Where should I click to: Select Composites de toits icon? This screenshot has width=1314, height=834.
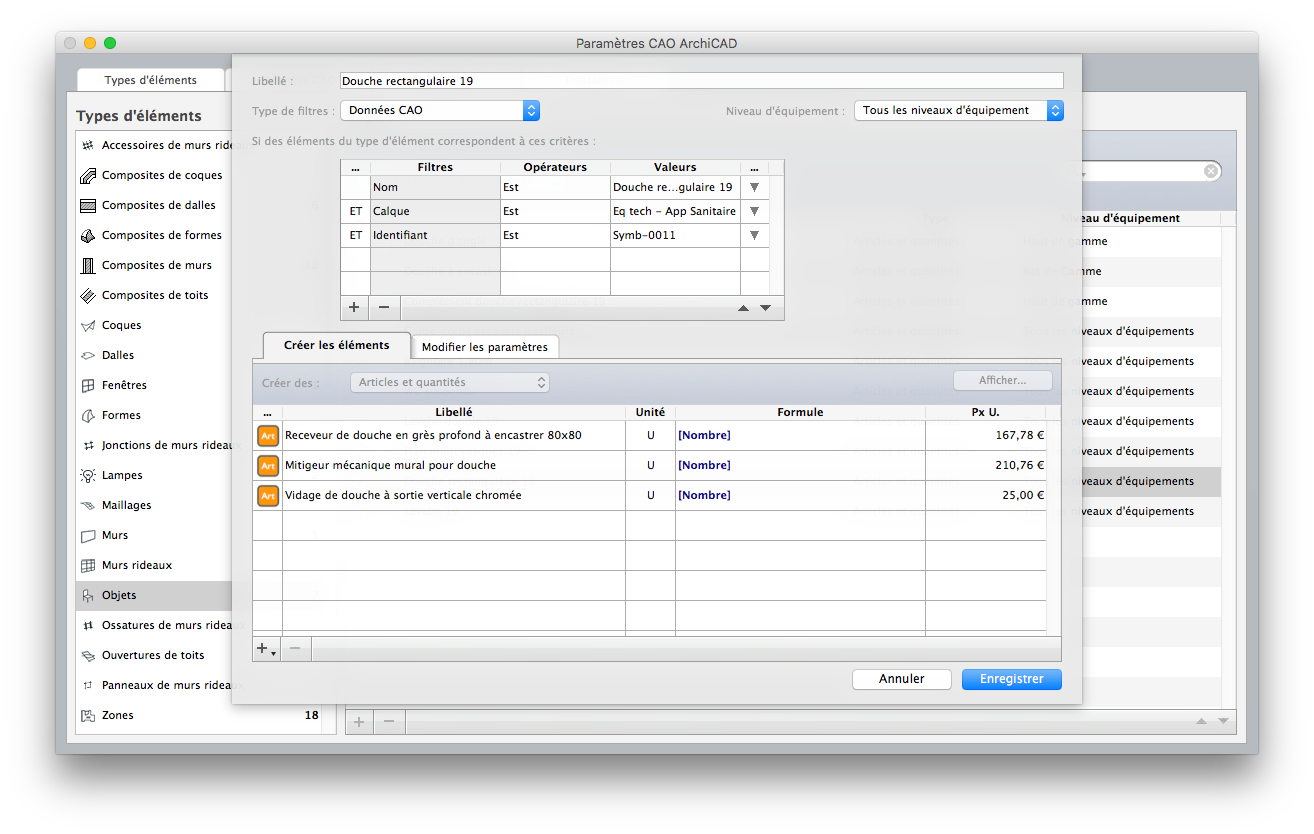point(88,295)
